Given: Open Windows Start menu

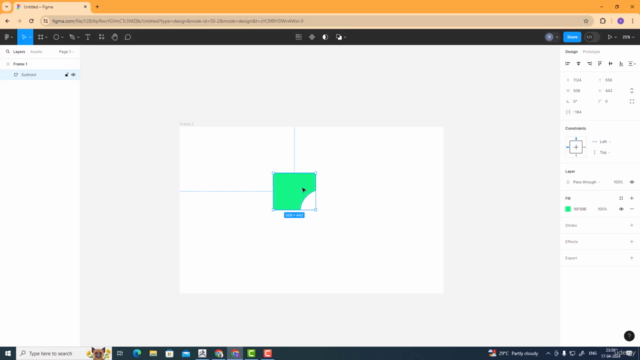Looking at the screenshot, I should 8,353.
